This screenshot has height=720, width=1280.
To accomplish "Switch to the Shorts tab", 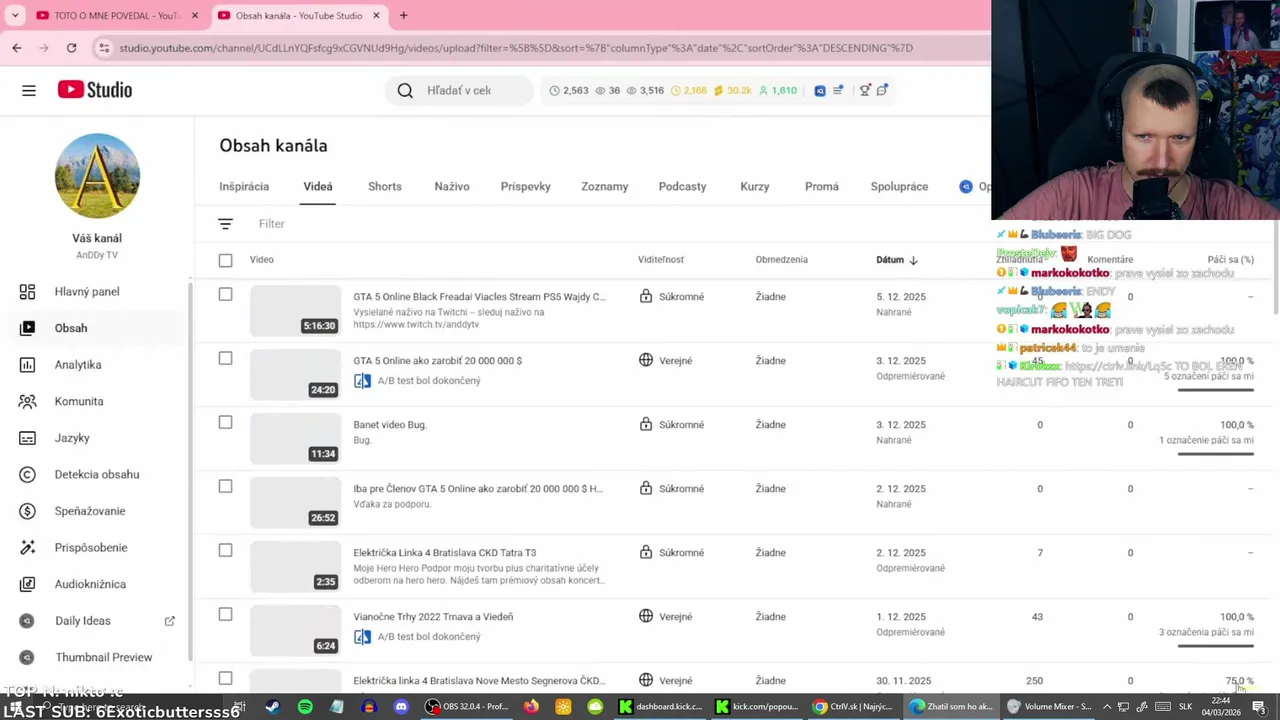I will point(385,187).
